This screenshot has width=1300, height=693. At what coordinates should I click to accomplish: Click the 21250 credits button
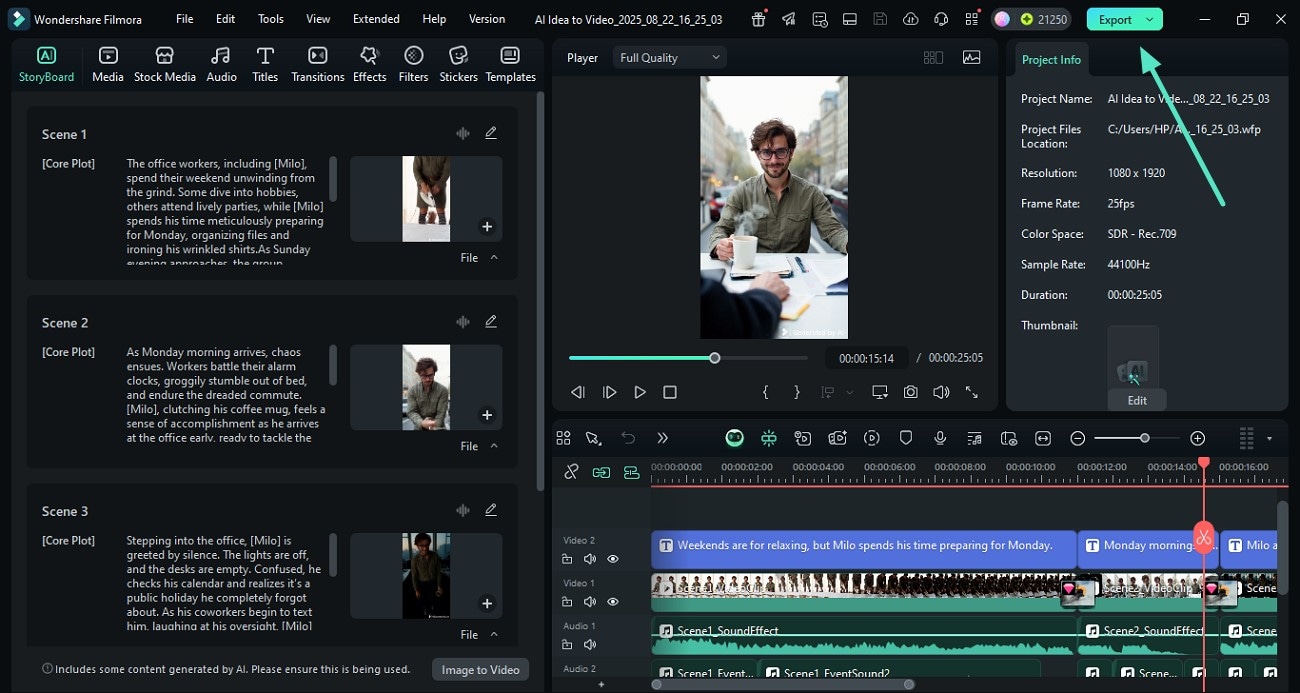(x=1030, y=19)
